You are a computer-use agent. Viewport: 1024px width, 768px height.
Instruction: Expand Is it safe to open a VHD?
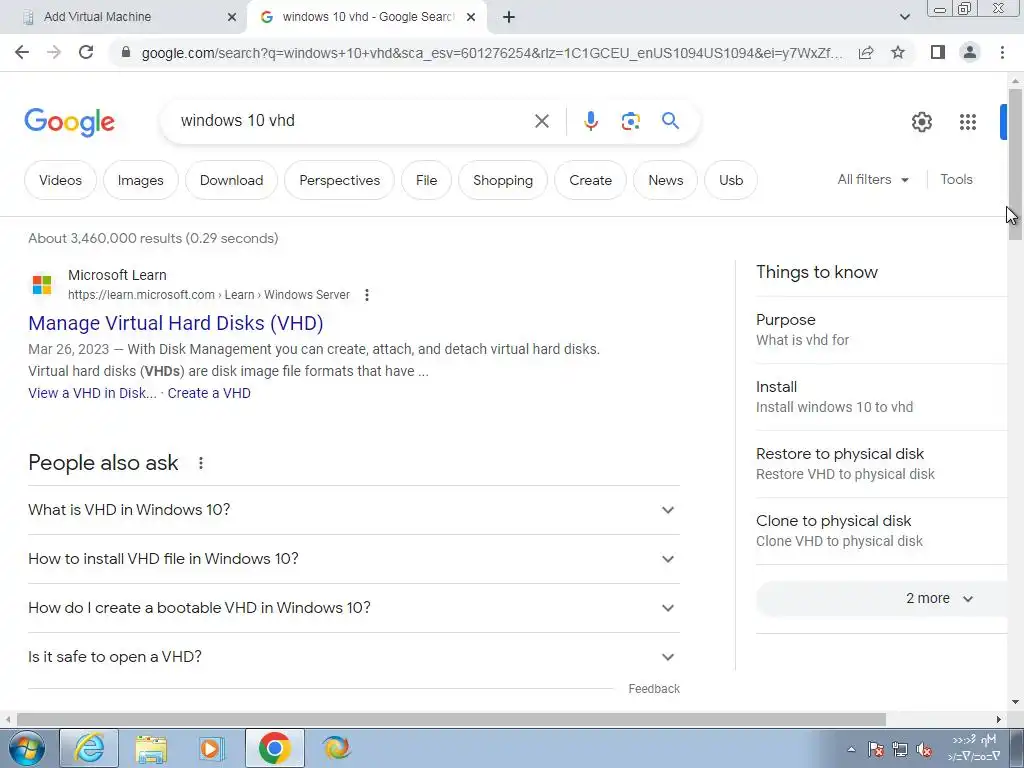354,657
